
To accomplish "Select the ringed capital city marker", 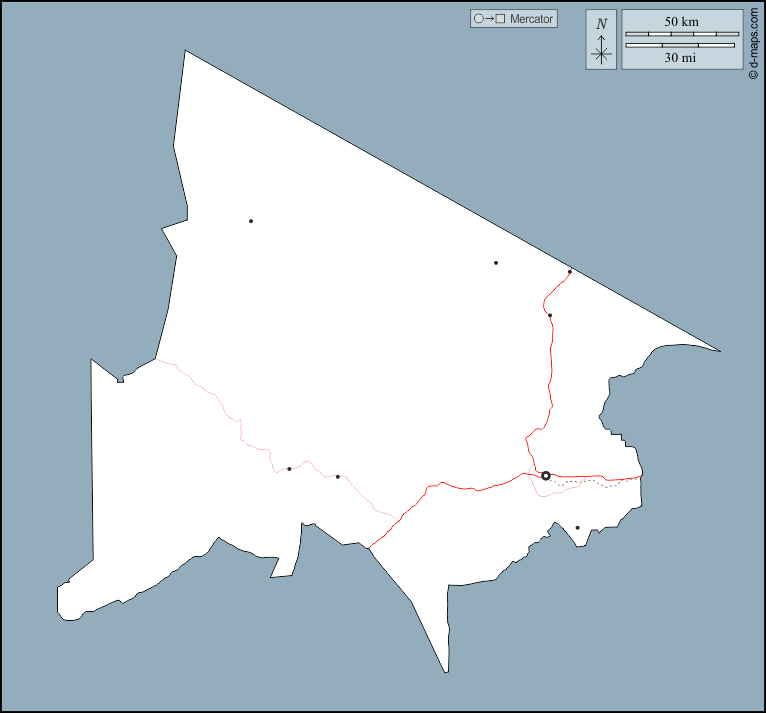I will [546, 476].
